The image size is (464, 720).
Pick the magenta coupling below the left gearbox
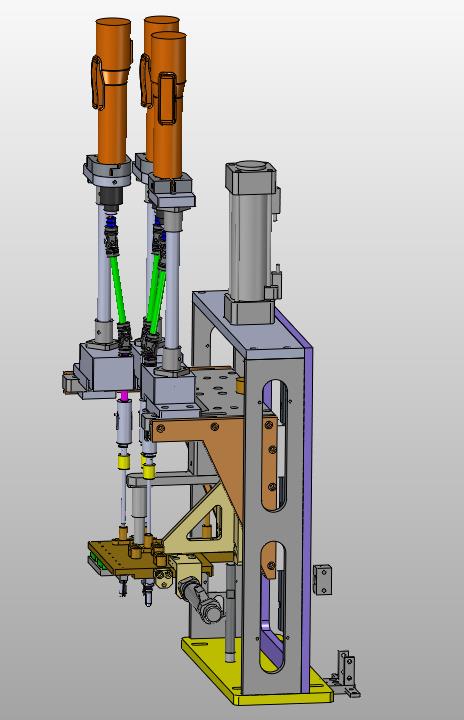[x=123, y=394]
